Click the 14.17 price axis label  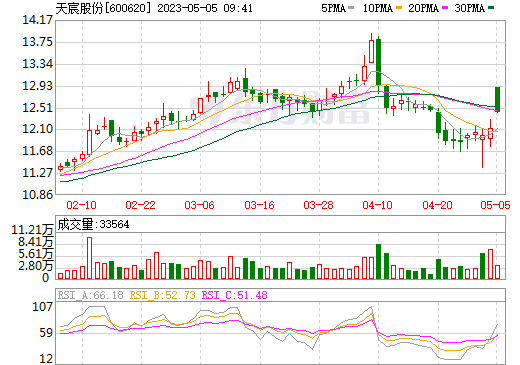click(37, 20)
